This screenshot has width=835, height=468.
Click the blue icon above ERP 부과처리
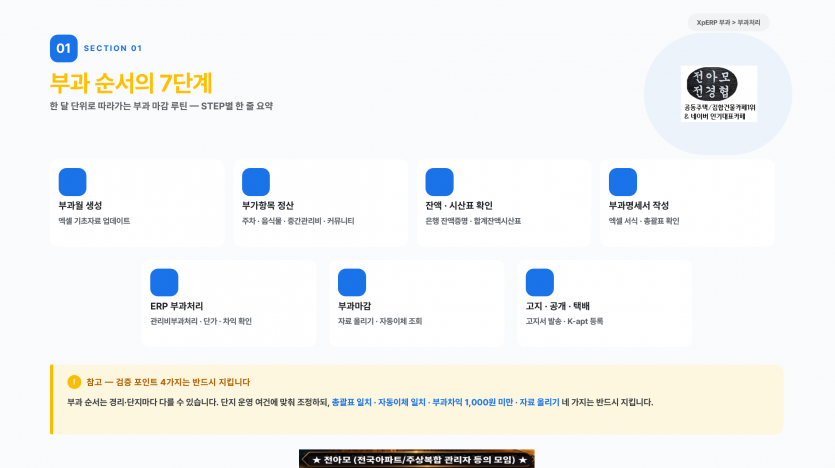(164, 282)
